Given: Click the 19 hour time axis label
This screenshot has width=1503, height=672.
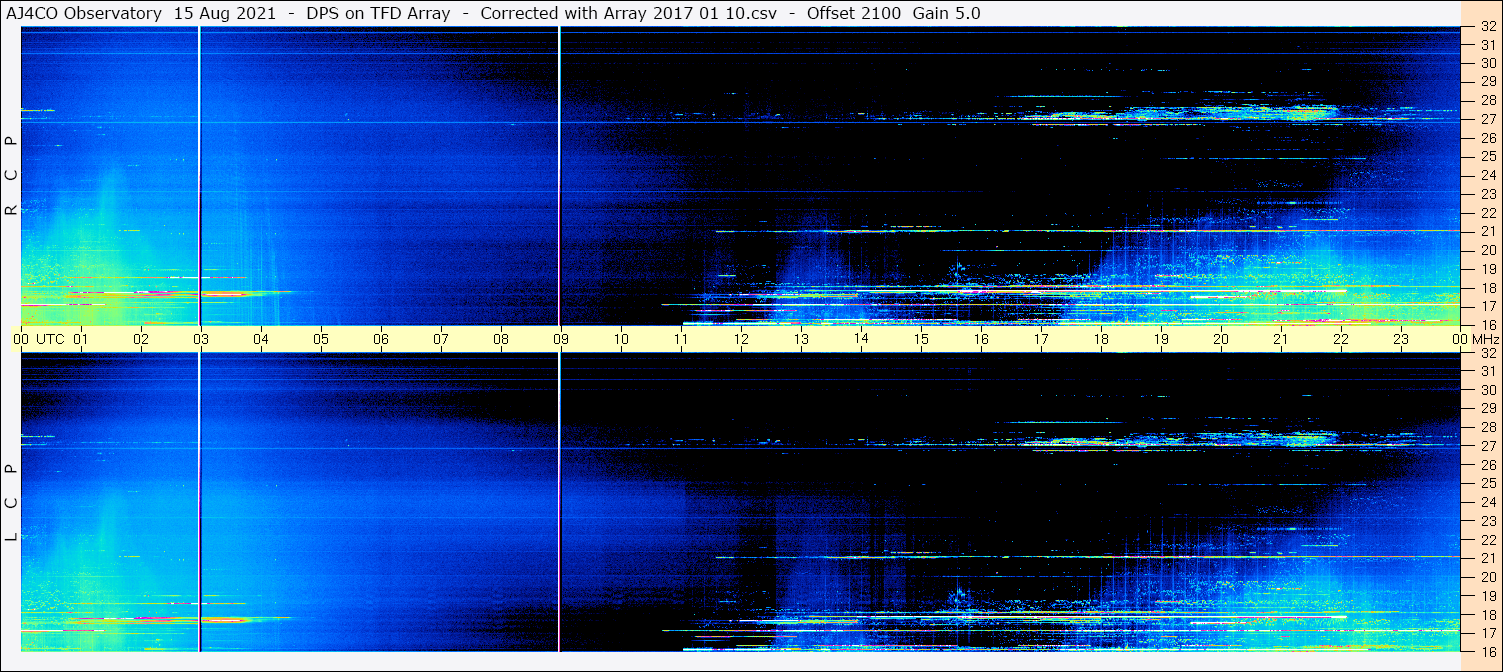Looking at the screenshot, I should [x=1160, y=339].
